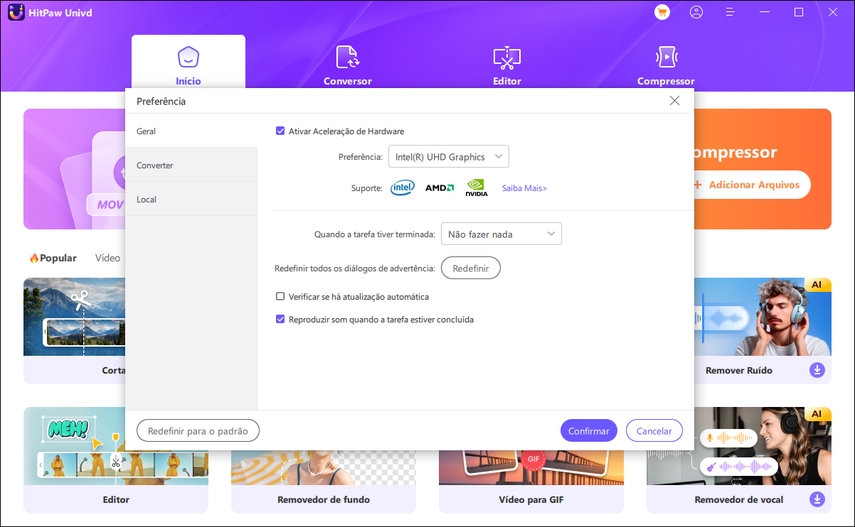Expand the Intel(R) UHD Graphics dropdown
This screenshot has height=527, width=855.
[x=448, y=157]
